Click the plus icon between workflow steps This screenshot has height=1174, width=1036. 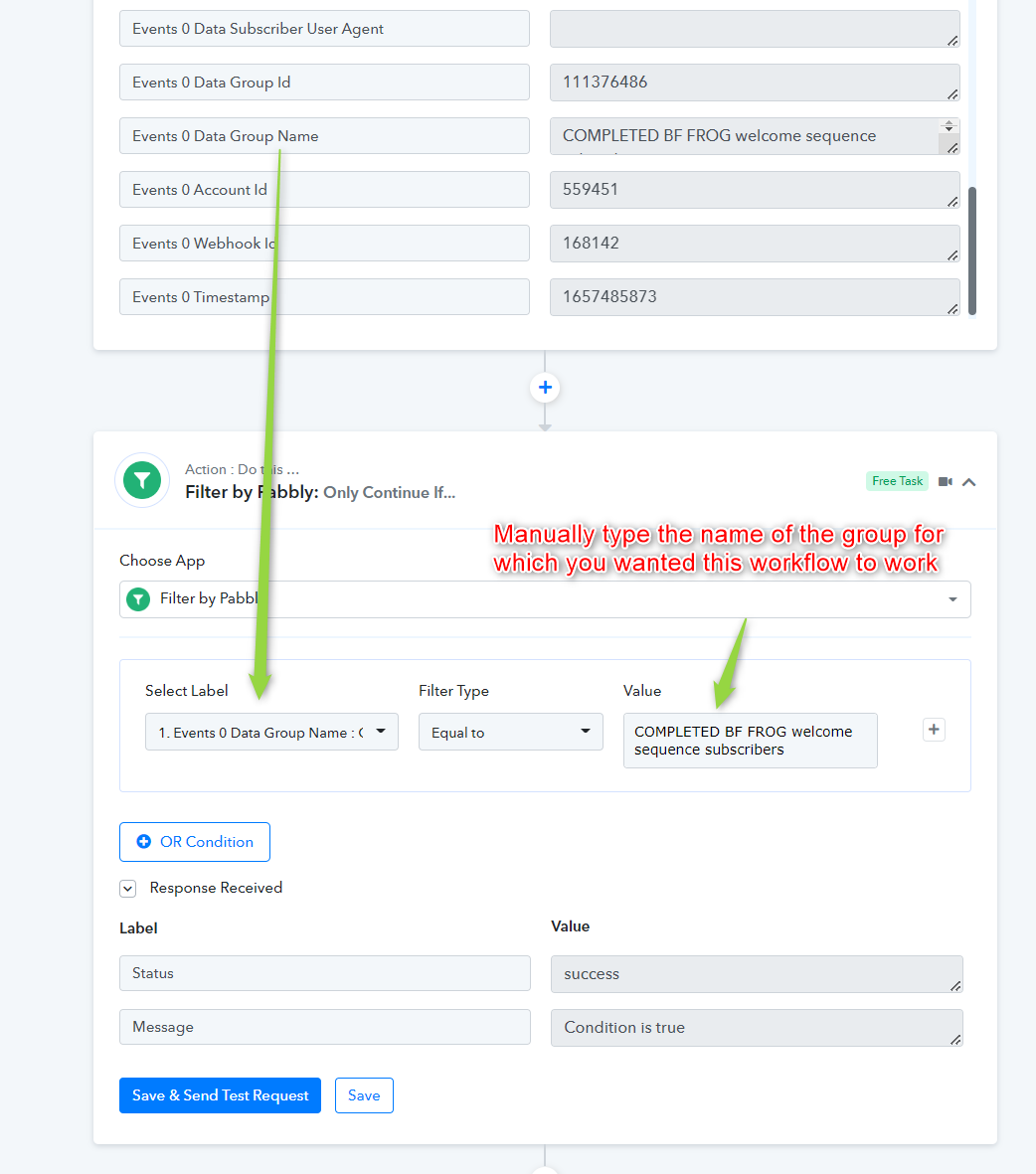545,387
